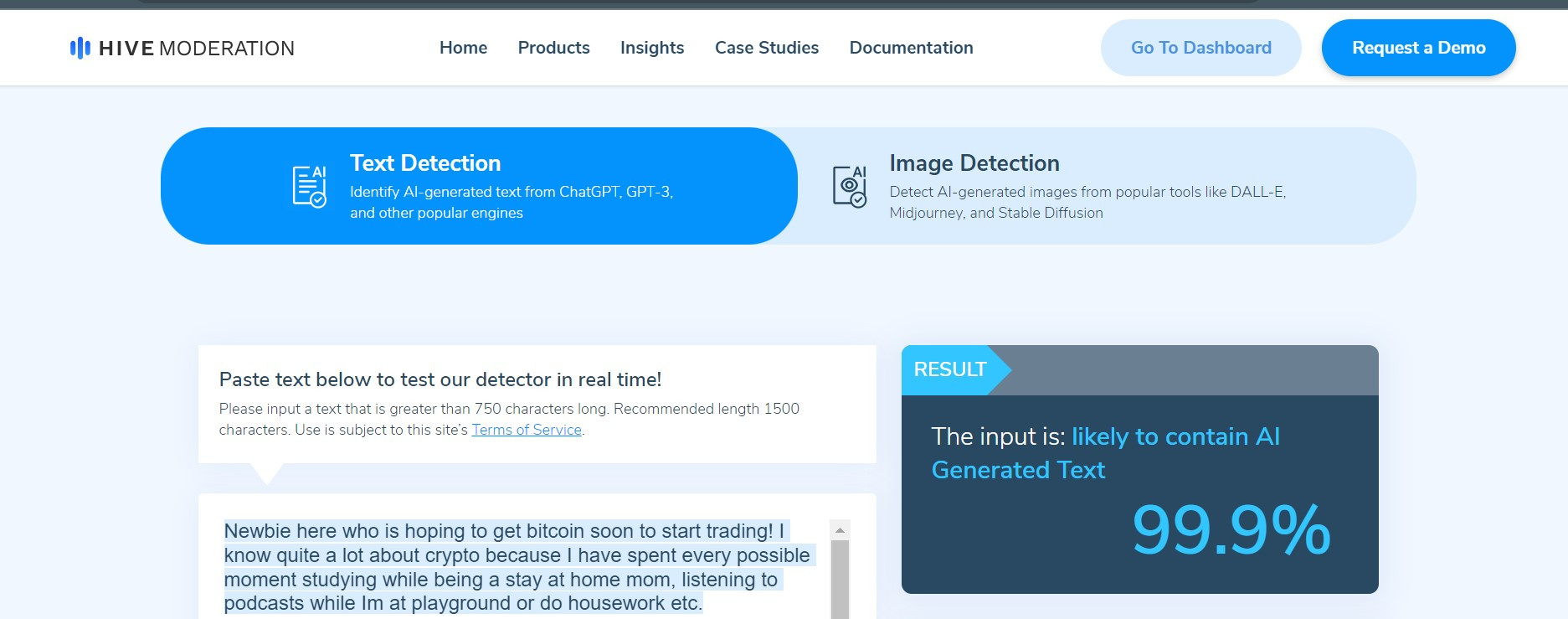Click the Text Detection document icon

(x=309, y=186)
